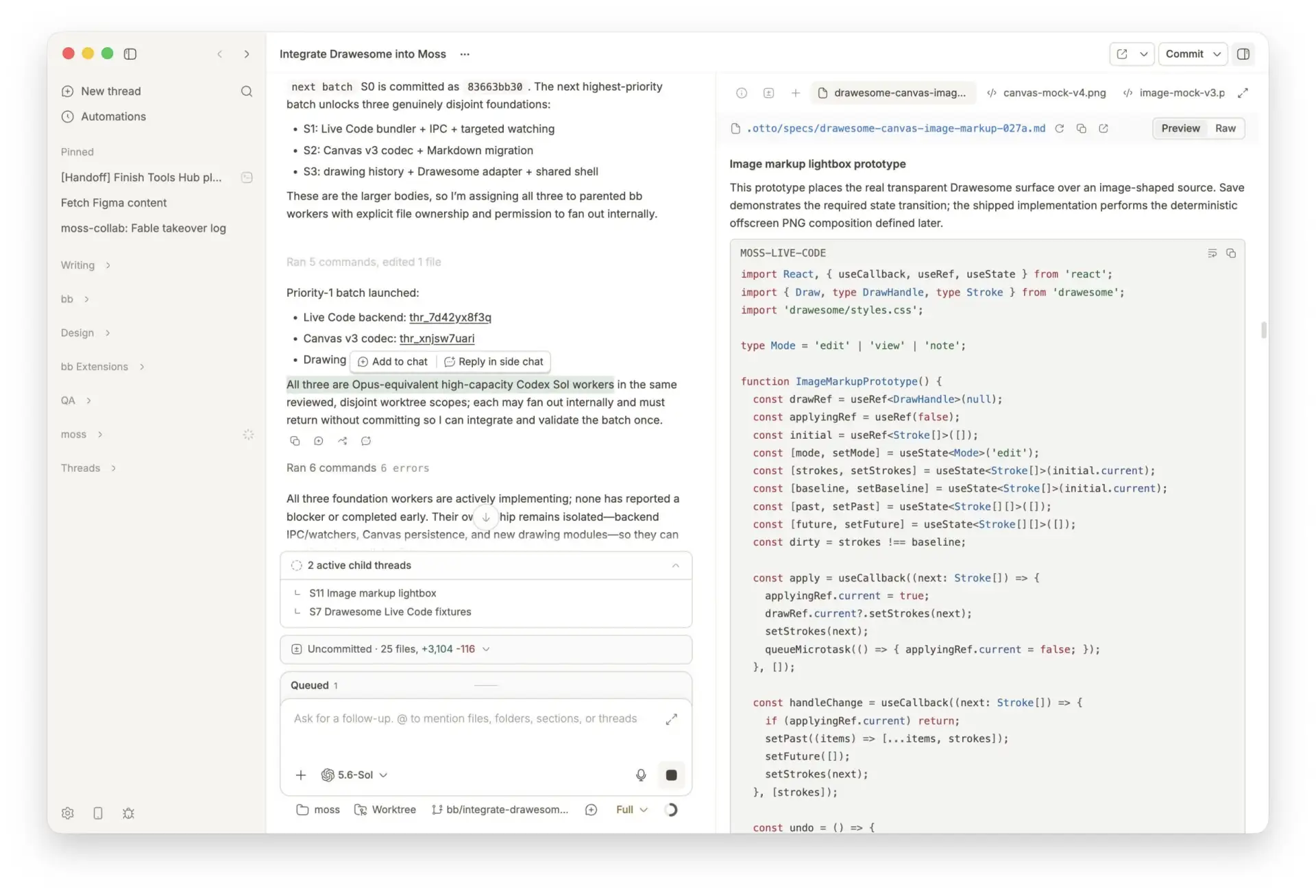
Task: Switch to the image-mock-v3.p tab
Action: point(1174,93)
